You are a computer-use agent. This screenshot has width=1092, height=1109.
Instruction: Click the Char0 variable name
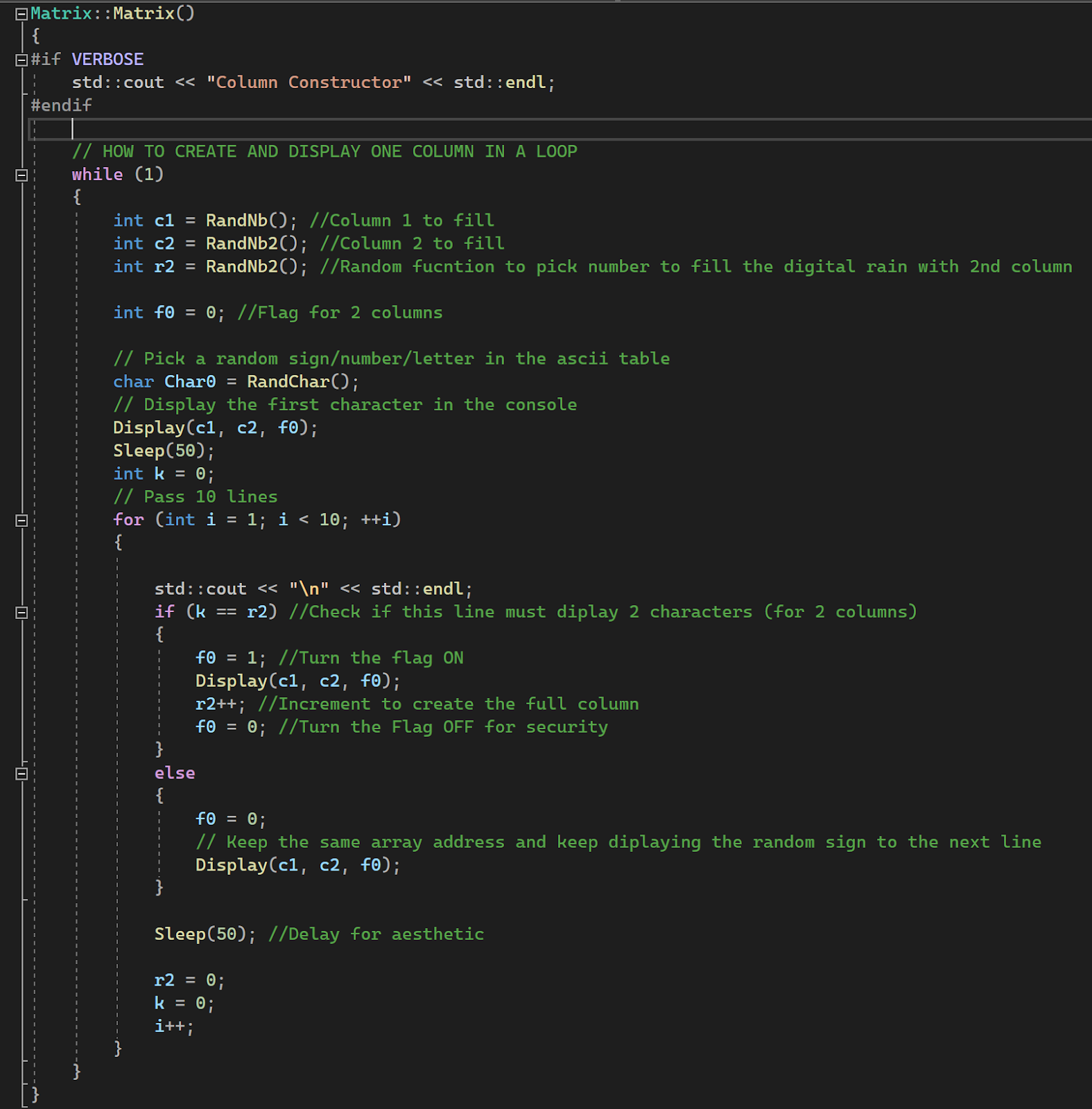[190, 382]
